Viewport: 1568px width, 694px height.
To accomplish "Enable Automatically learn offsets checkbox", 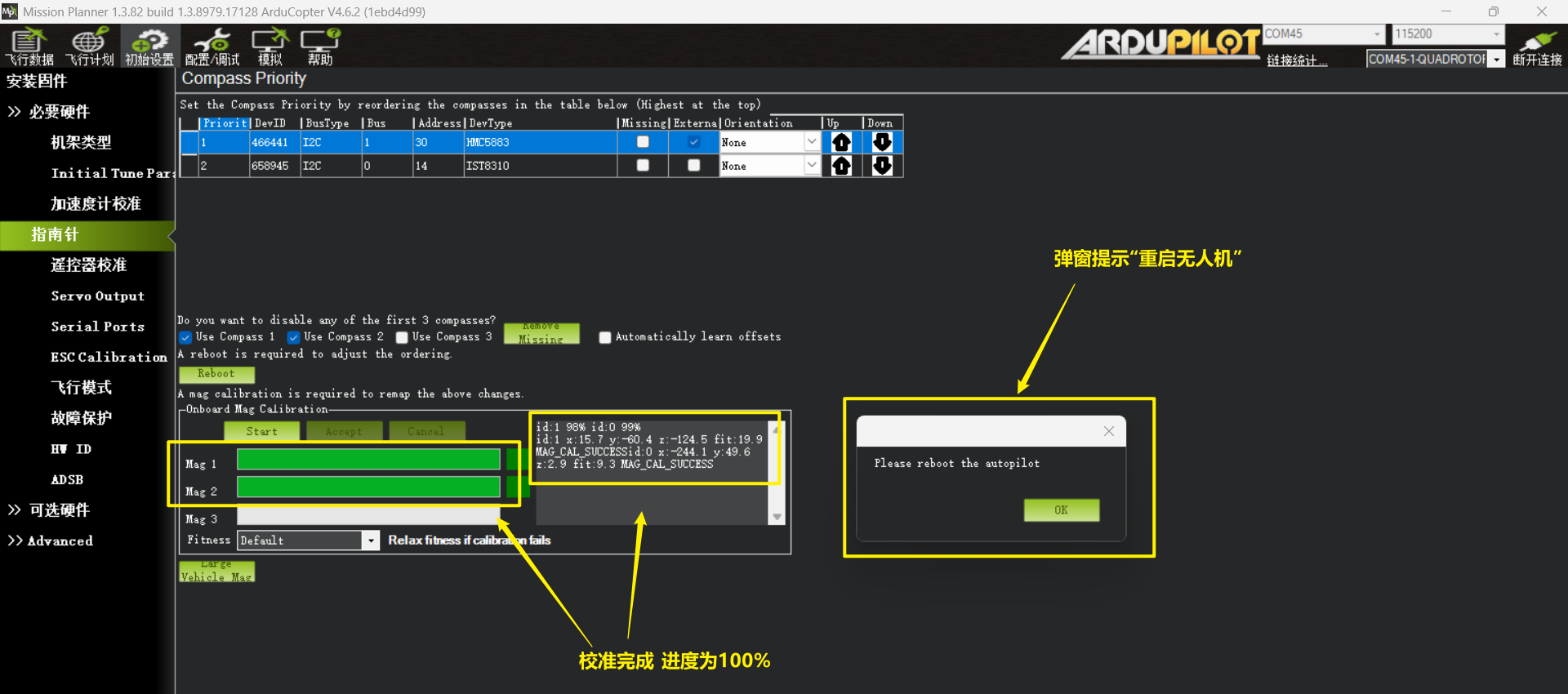I will tap(605, 337).
